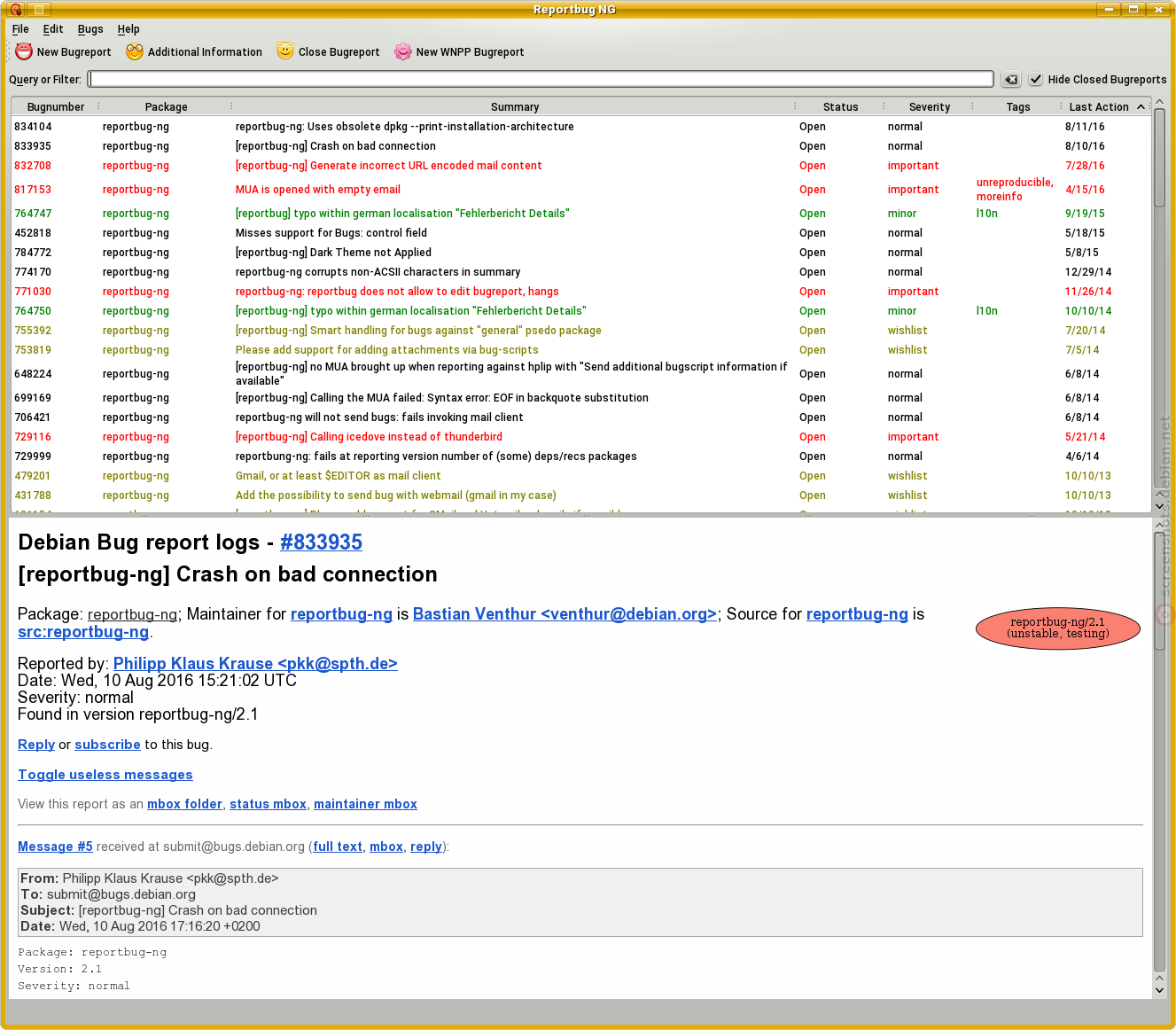Select bug 771030 edit bugreport hangs

coord(580,292)
